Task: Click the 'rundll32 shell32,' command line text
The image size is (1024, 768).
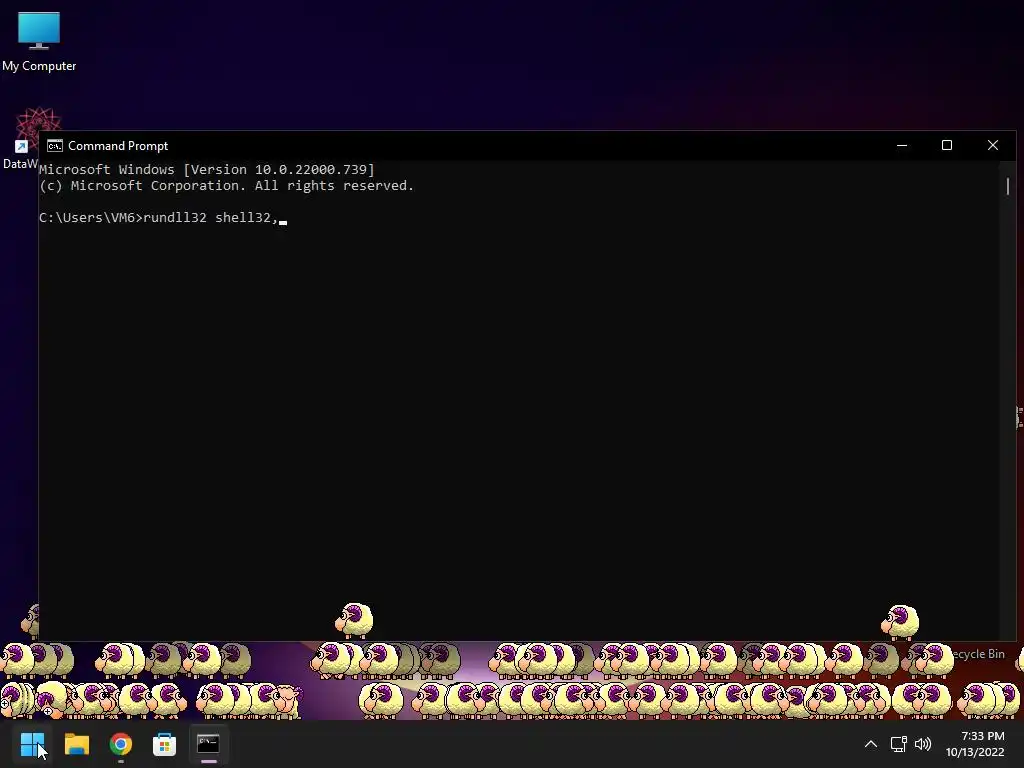Action: [x=211, y=217]
